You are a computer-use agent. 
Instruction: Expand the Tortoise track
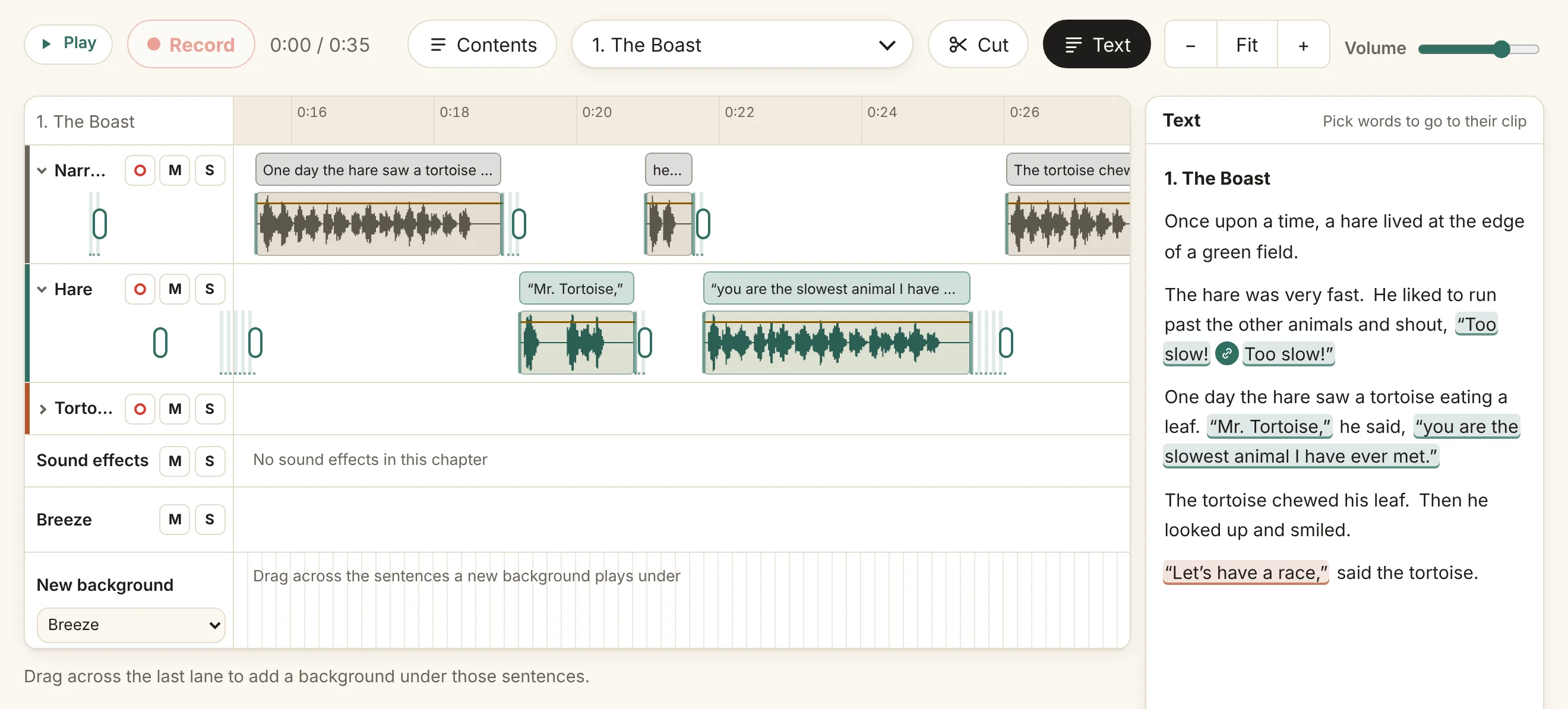click(x=42, y=409)
